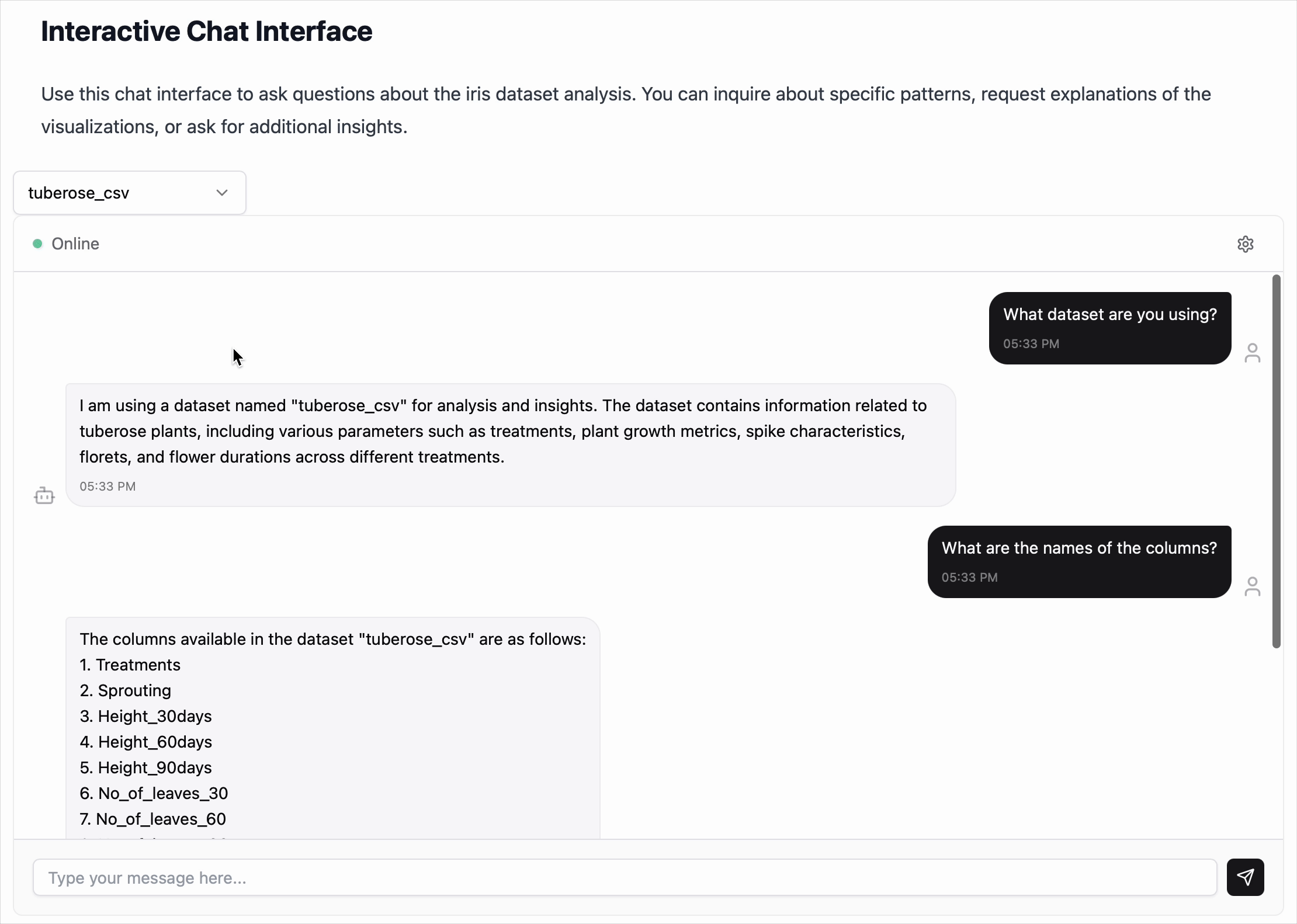The height and width of the screenshot is (924, 1297).
Task: Open the tuberose_csv dataset dropdown
Action: coord(129,193)
